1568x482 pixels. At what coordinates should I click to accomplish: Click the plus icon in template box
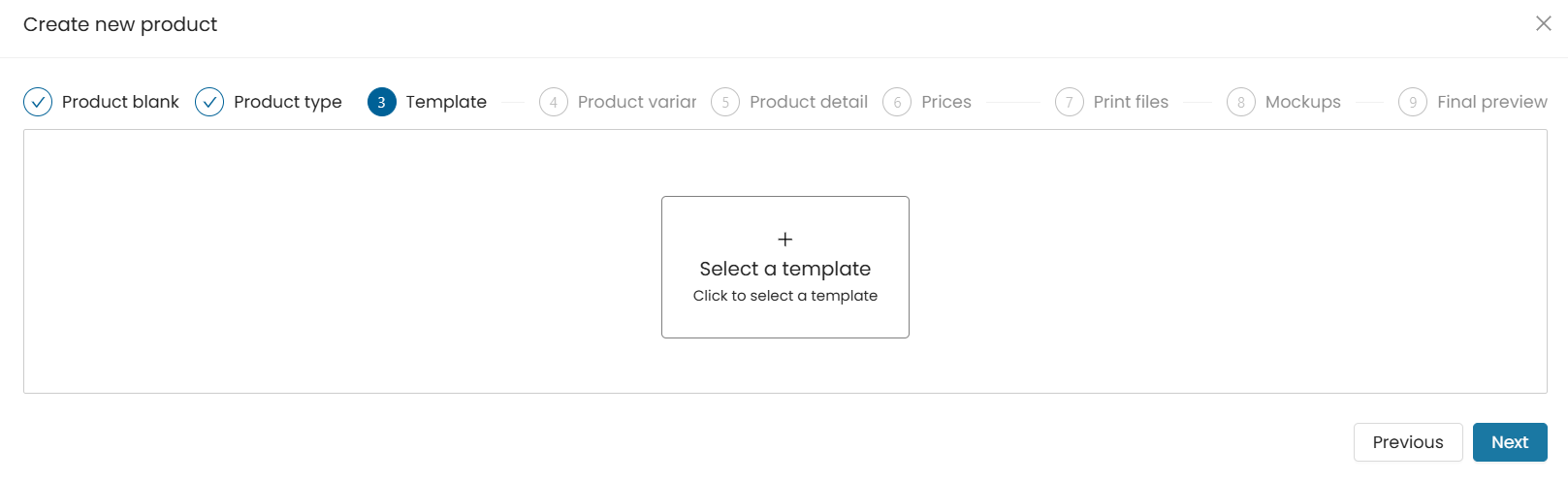tap(785, 239)
